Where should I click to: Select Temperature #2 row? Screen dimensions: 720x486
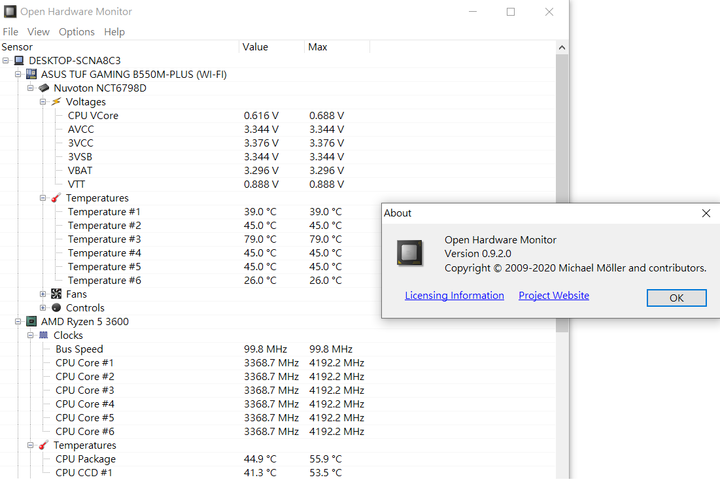(x=191, y=226)
